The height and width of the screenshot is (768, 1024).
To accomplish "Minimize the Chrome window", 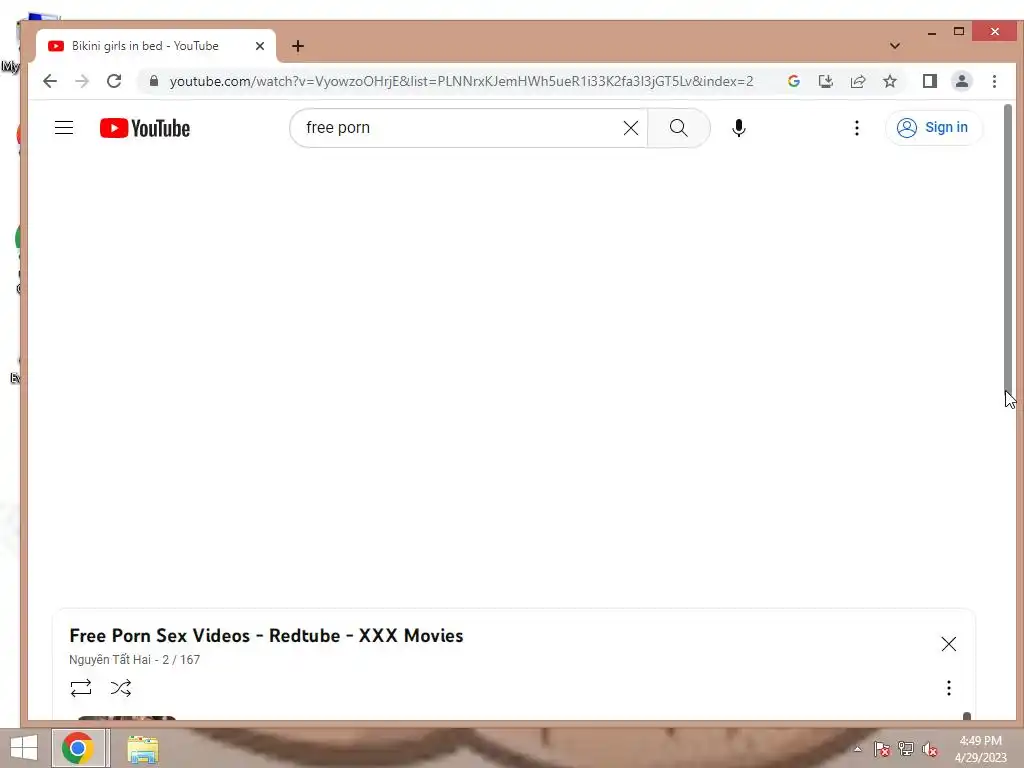I will click(x=932, y=32).
